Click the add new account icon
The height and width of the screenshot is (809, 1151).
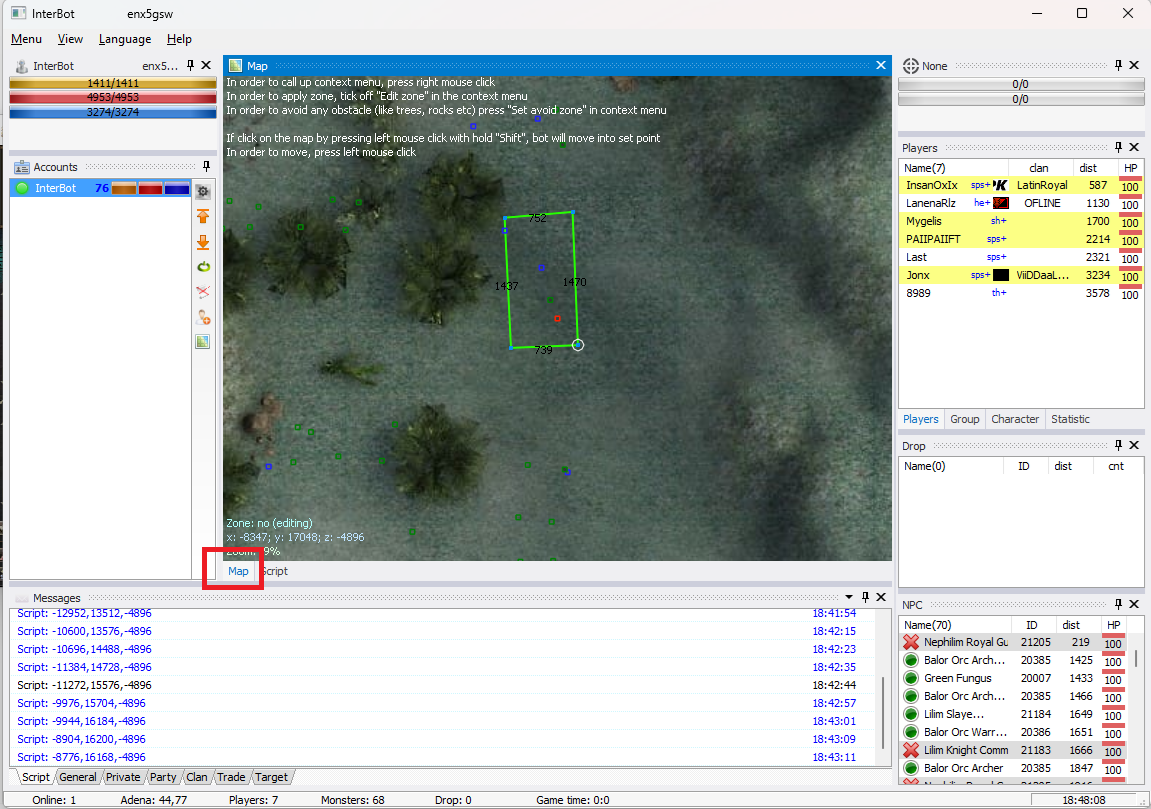pyautogui.click(x=203, y=317)
